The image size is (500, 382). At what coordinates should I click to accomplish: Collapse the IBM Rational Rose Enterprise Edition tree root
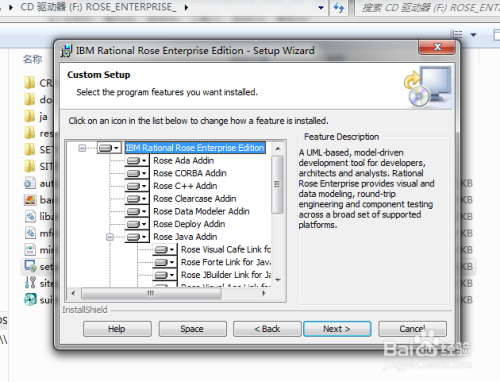[x=82, y=148]
